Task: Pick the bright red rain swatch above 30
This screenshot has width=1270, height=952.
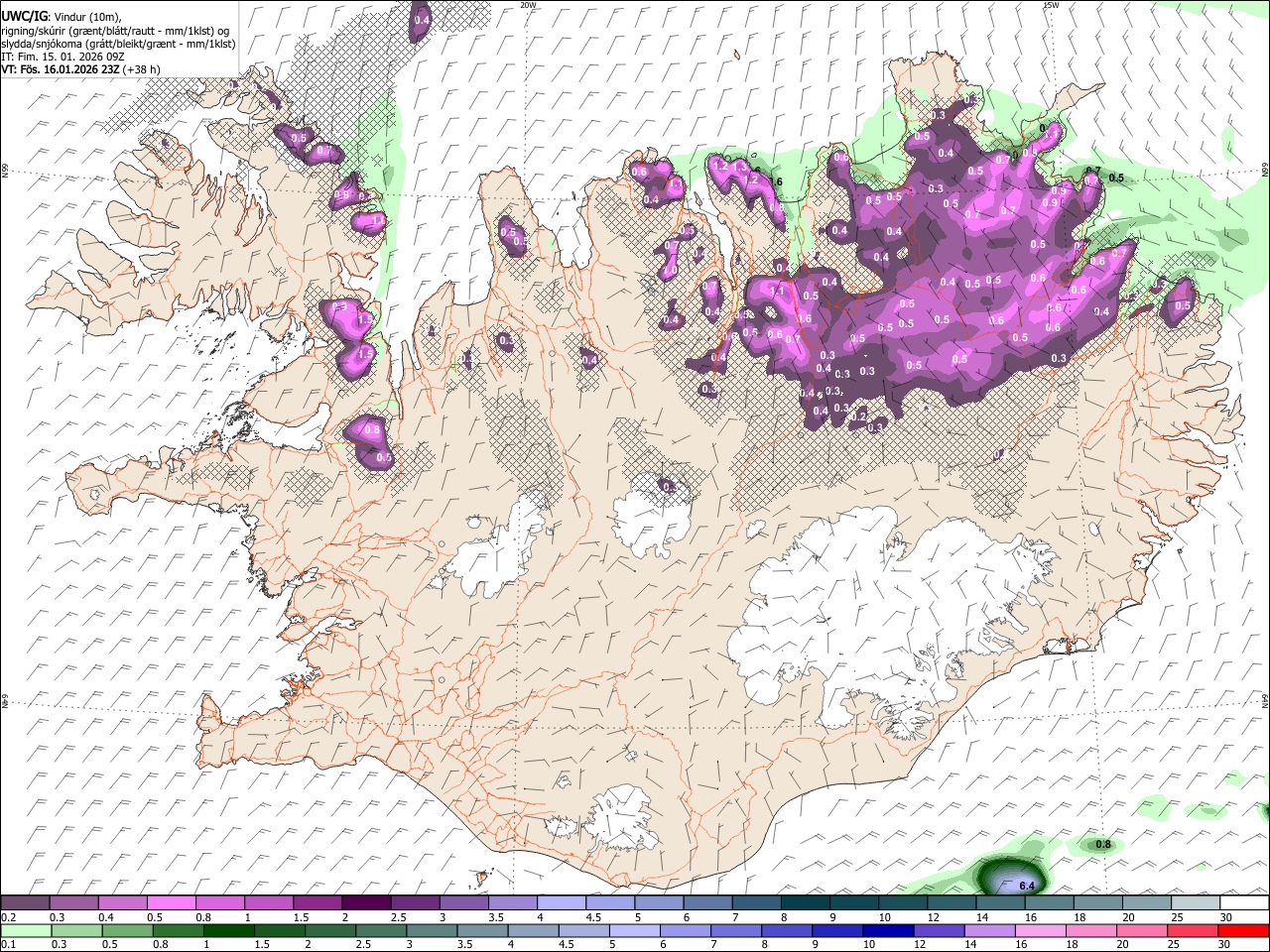Action: [1244, 930]
